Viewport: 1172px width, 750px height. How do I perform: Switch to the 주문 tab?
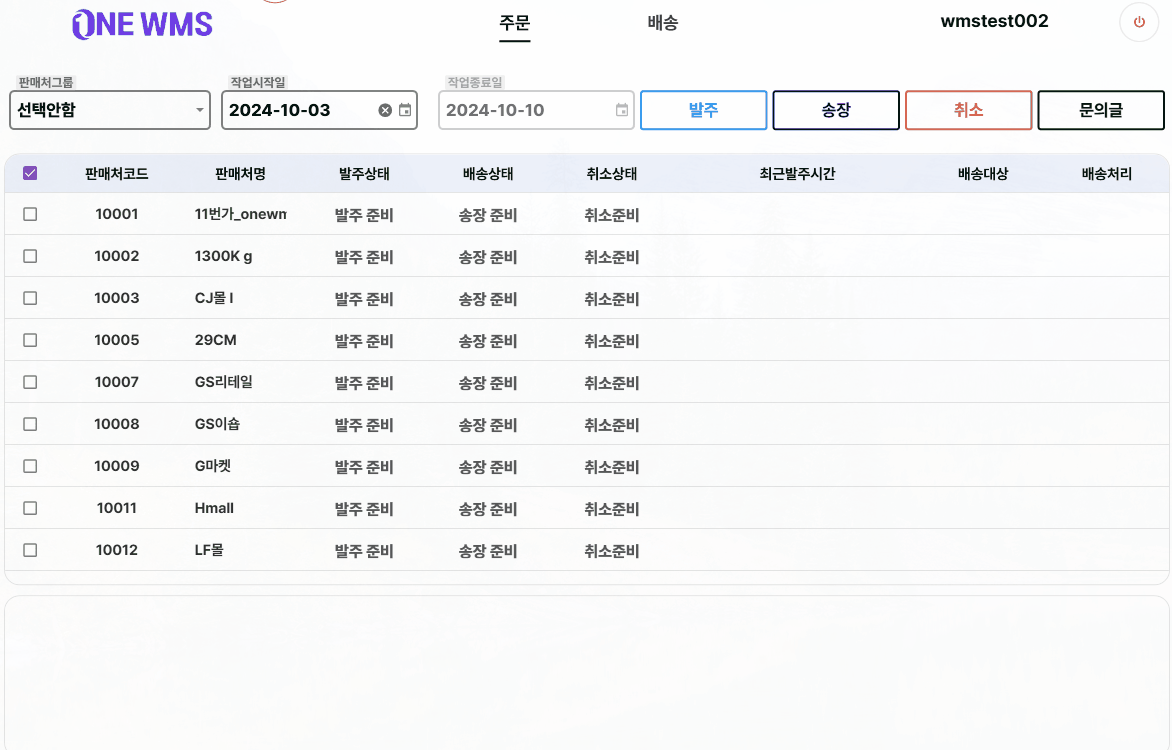pos(514,22)
